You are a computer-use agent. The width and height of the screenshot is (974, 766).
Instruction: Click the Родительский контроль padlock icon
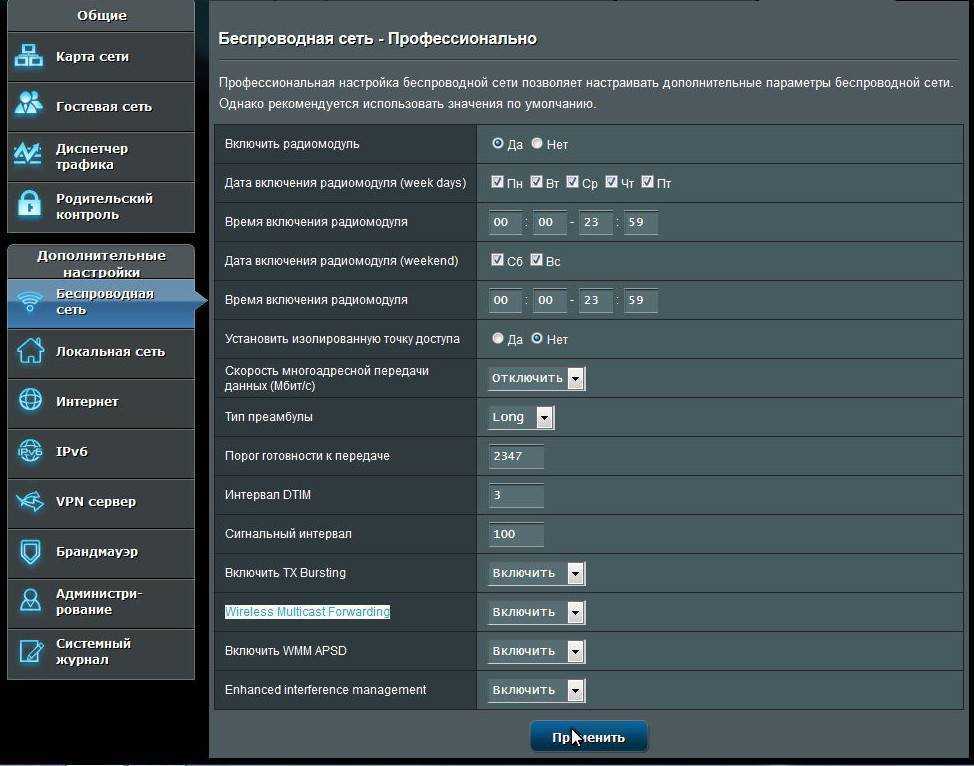[29, 204]
